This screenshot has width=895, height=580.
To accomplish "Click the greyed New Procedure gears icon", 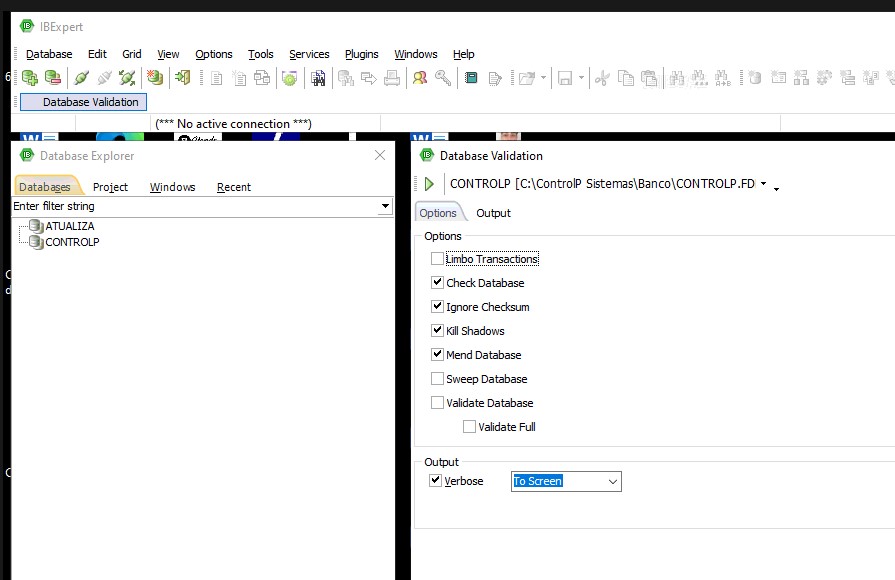I will (x=824, y=78).
